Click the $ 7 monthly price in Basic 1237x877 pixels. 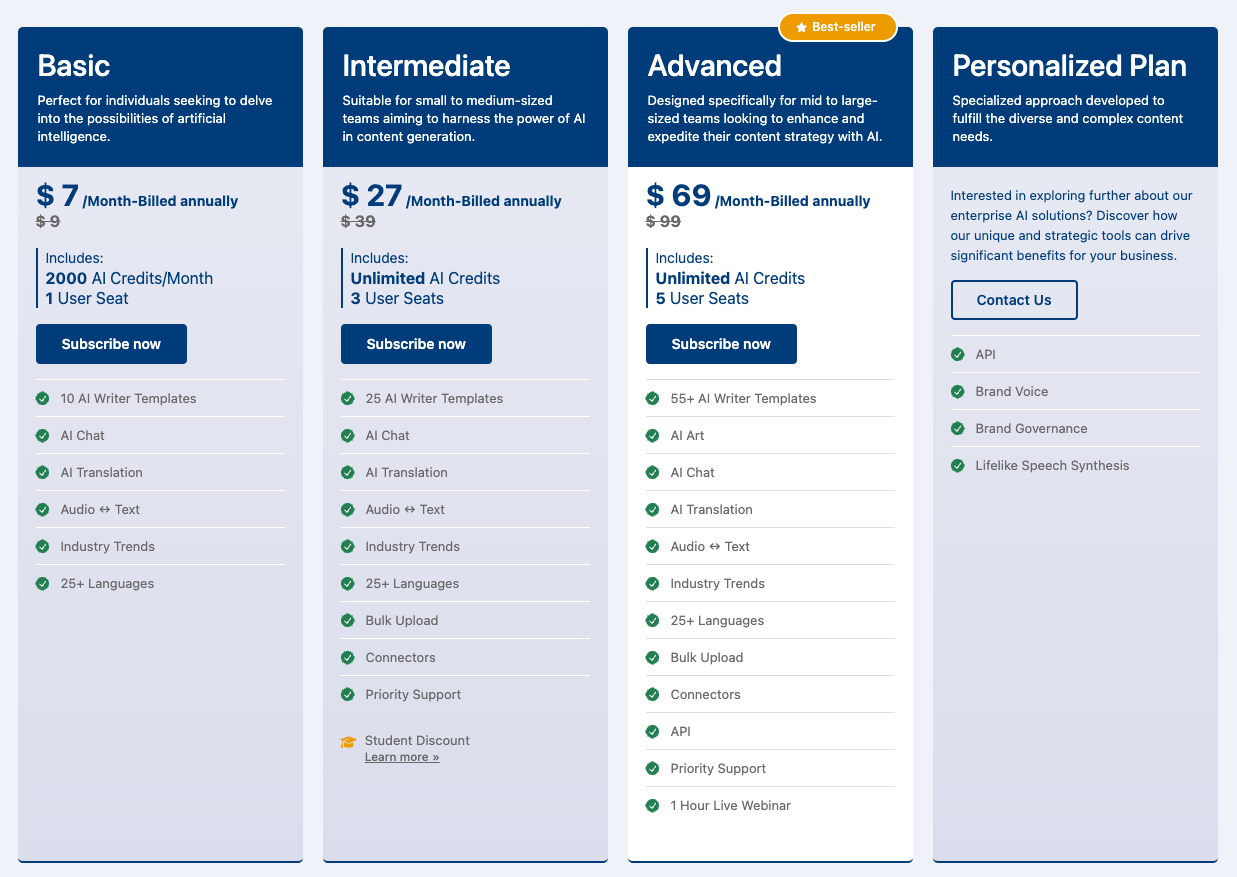pos(58,196)
